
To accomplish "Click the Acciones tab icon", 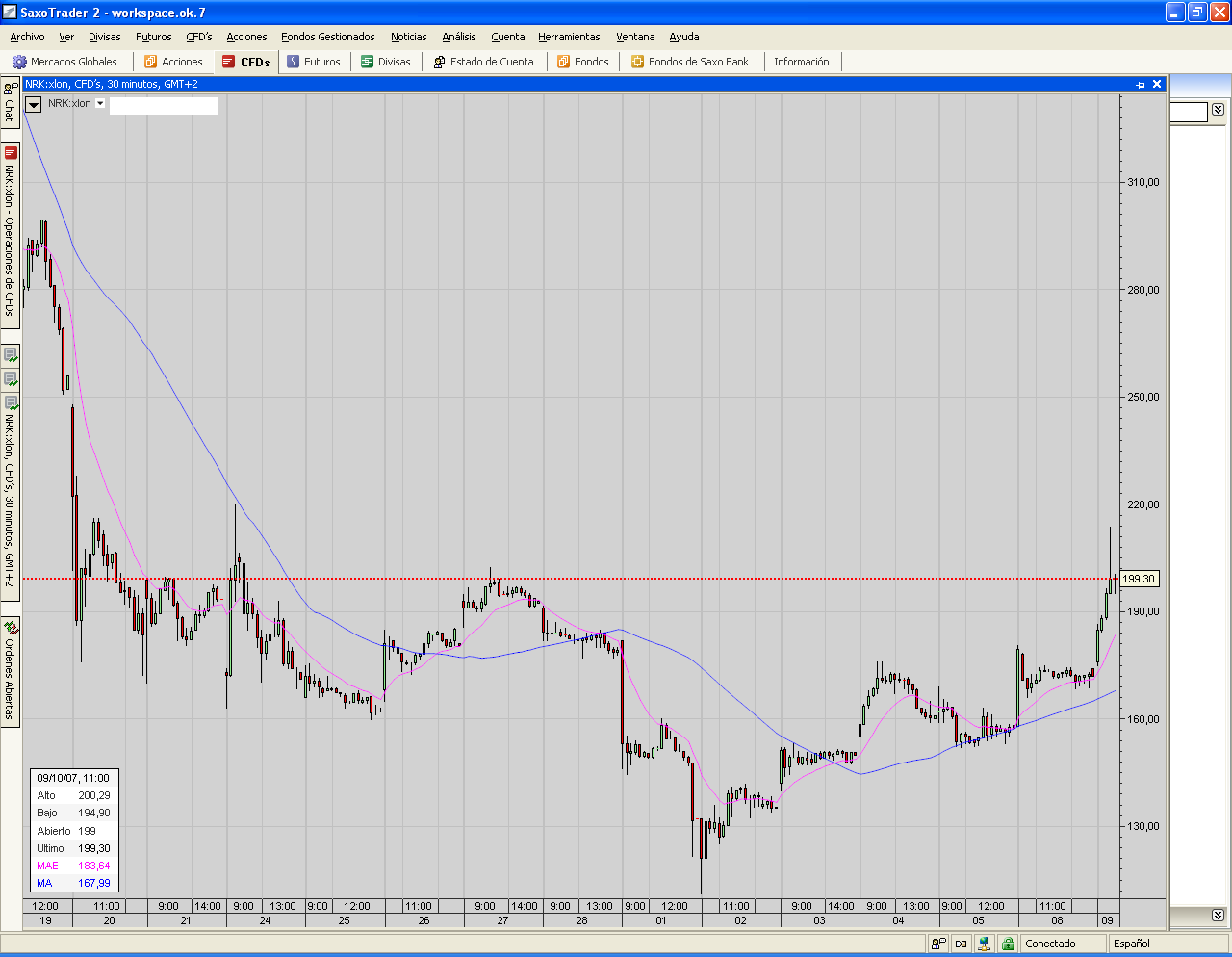I will pyautogui.click(x=151, y=62).
